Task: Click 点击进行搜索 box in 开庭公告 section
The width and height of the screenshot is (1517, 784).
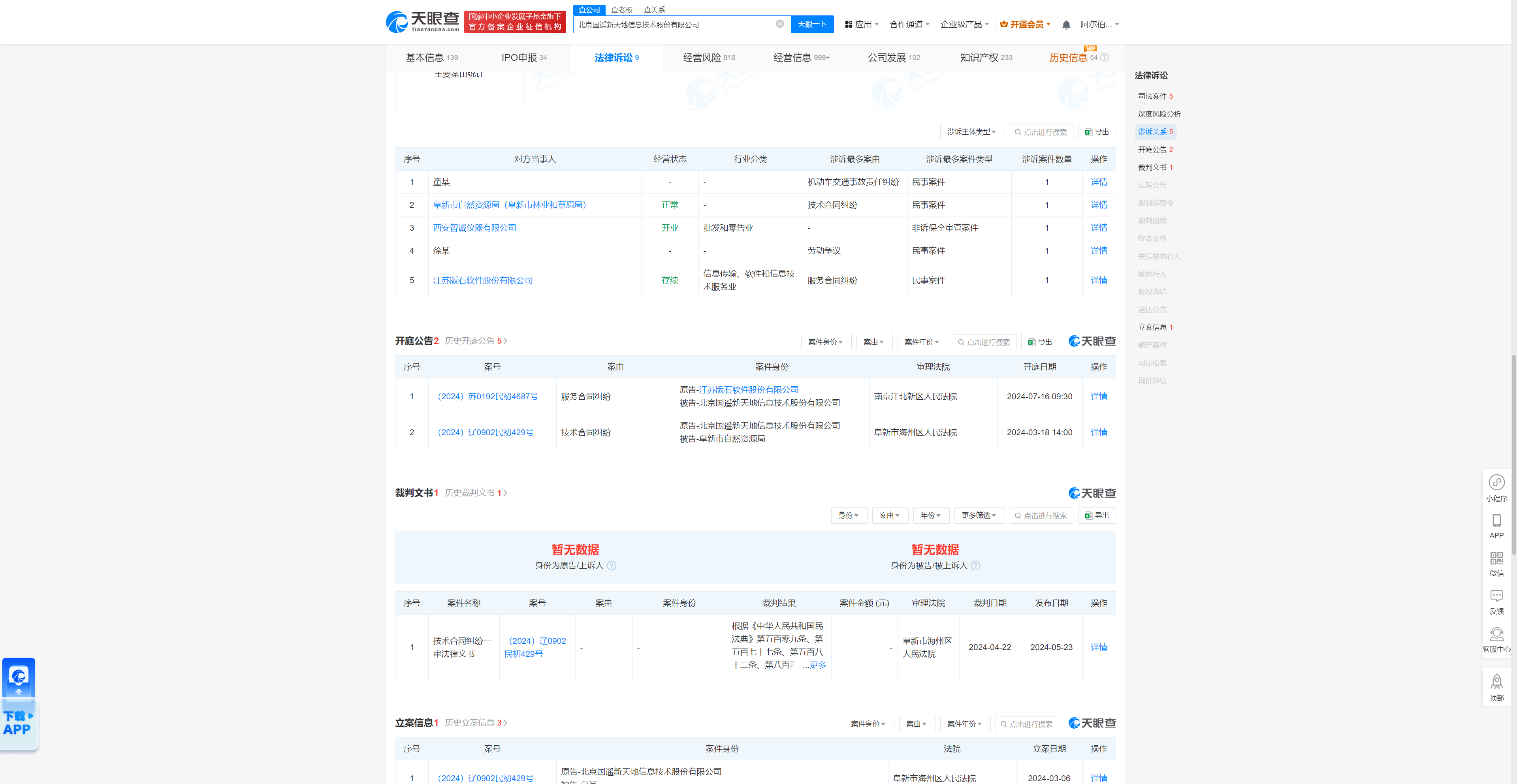Action: [984, 342]
